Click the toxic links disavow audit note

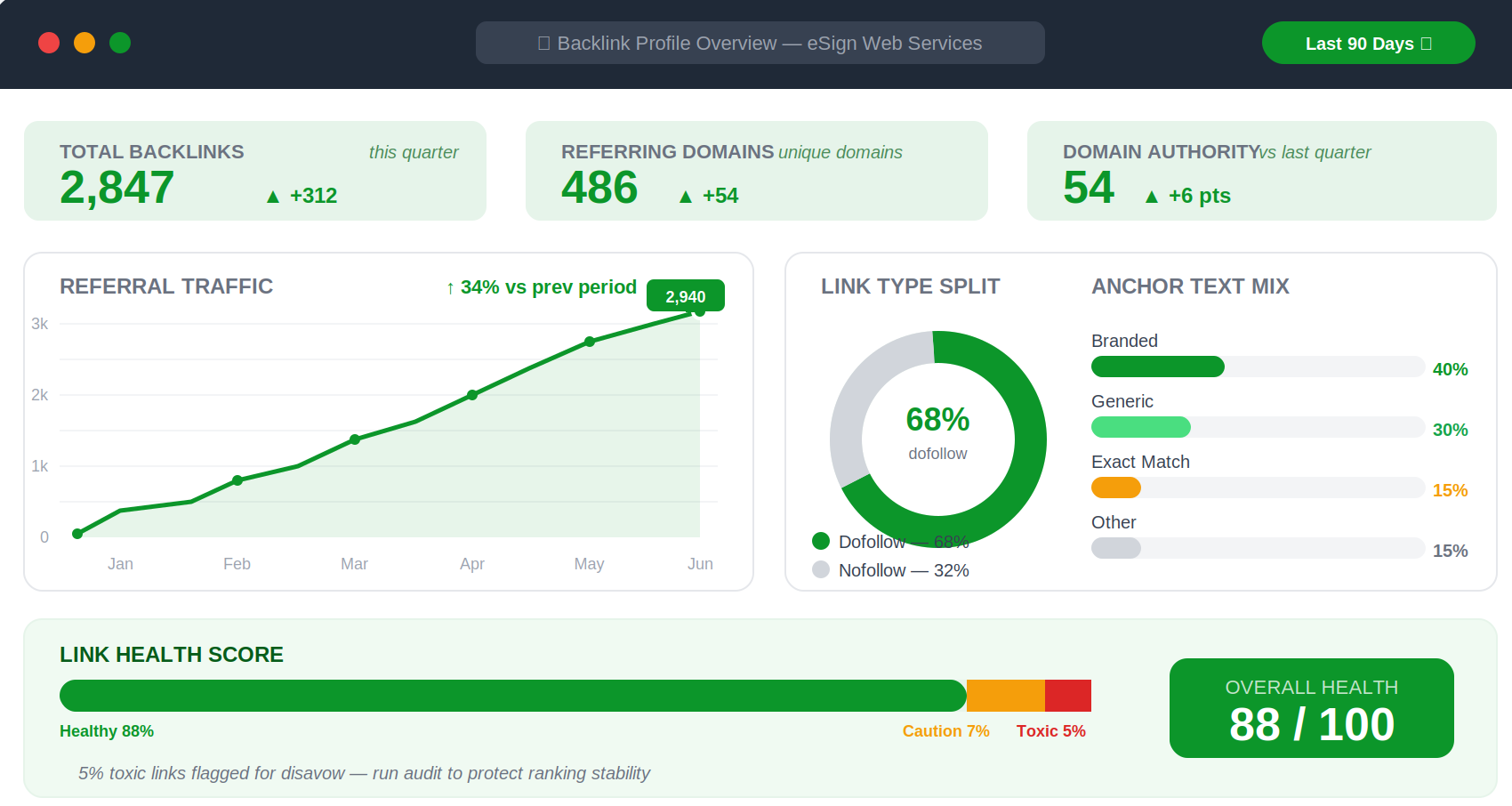point(364,773)
